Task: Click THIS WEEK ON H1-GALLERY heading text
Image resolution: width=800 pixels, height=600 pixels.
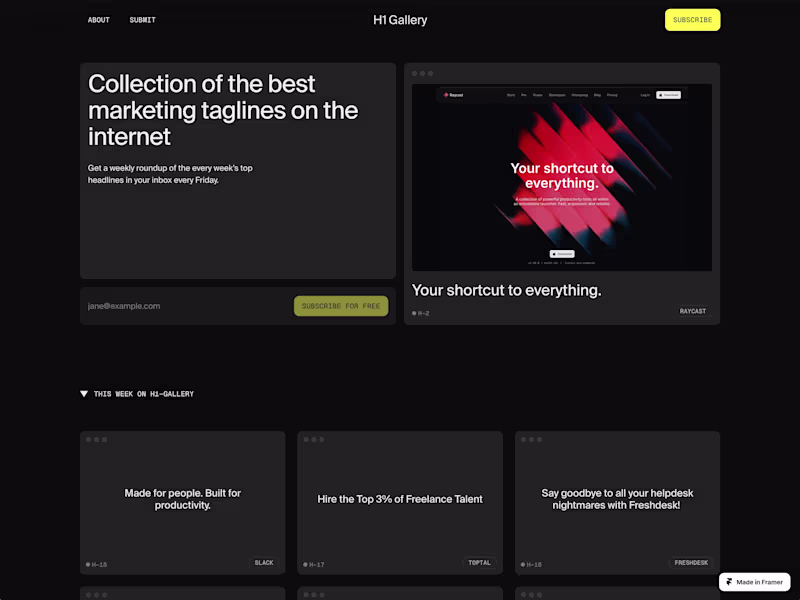Action: pos(144,394)
